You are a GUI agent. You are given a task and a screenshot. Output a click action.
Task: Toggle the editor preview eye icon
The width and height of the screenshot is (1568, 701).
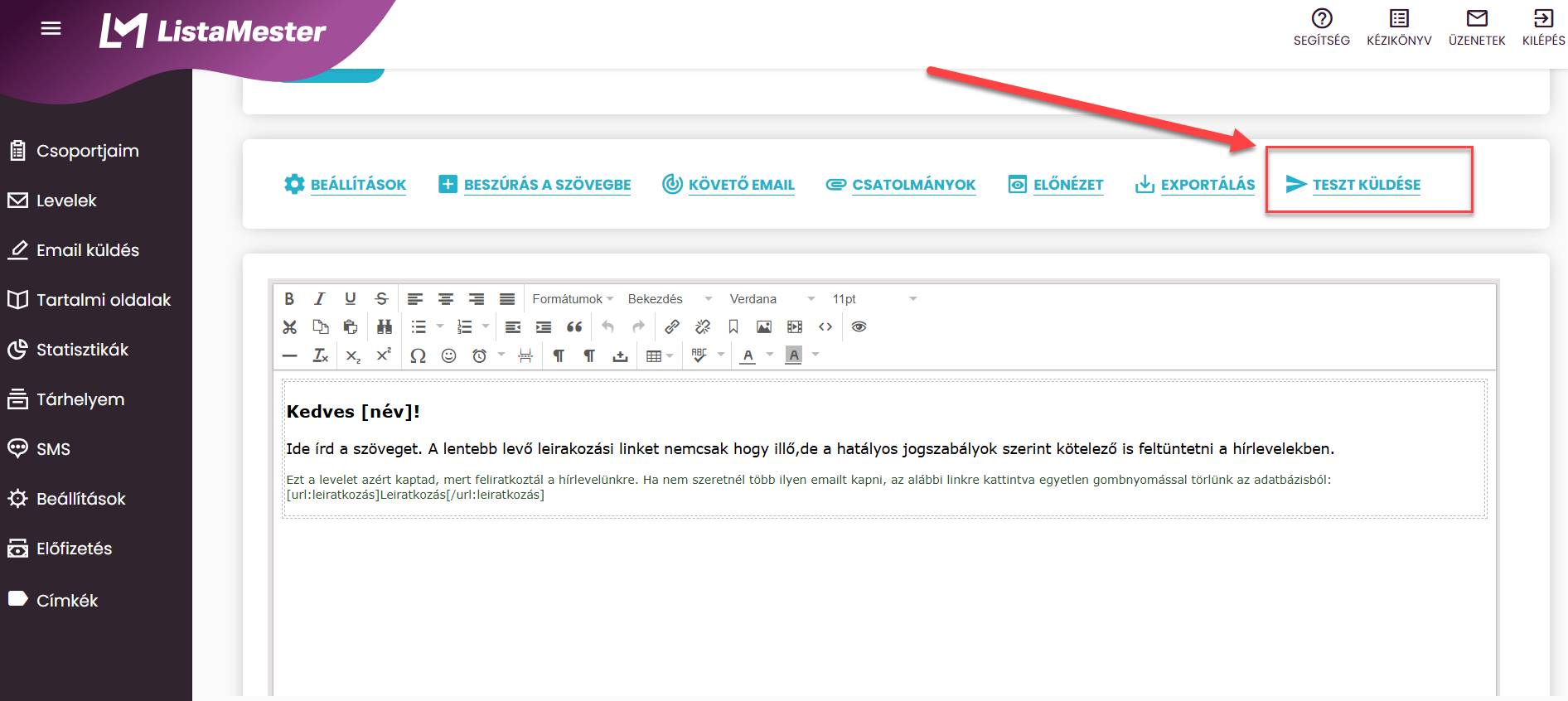pos(859,327)
